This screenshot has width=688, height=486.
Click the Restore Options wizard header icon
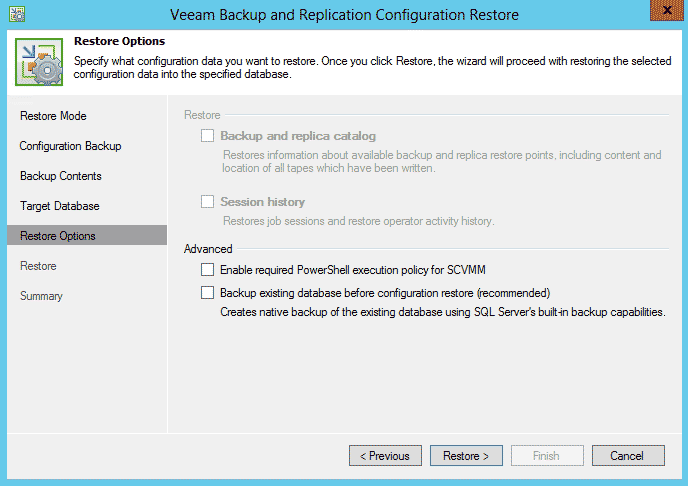[x=39, y=62]
